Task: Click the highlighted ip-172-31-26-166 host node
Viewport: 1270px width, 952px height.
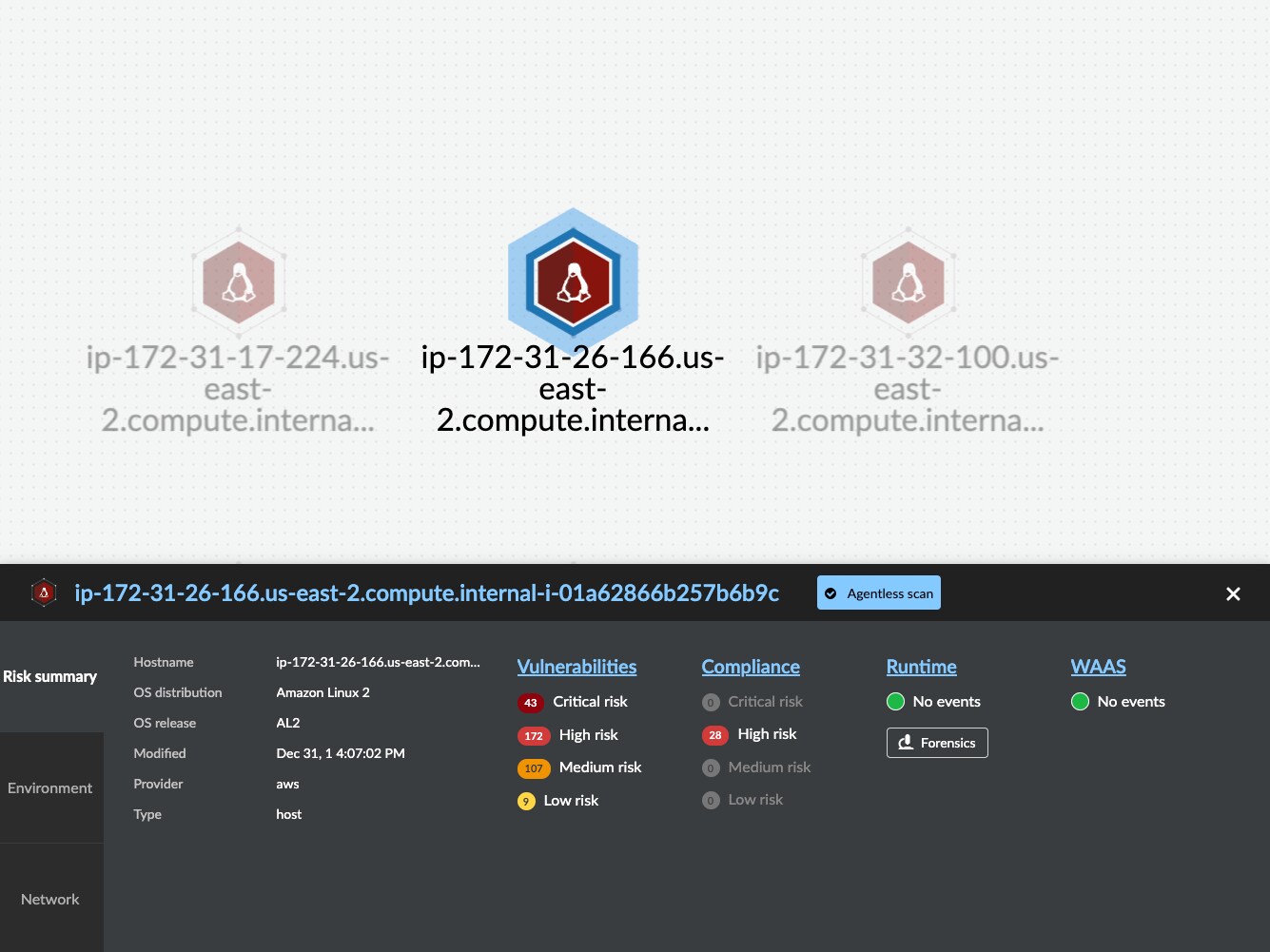Action: (573, 282)
